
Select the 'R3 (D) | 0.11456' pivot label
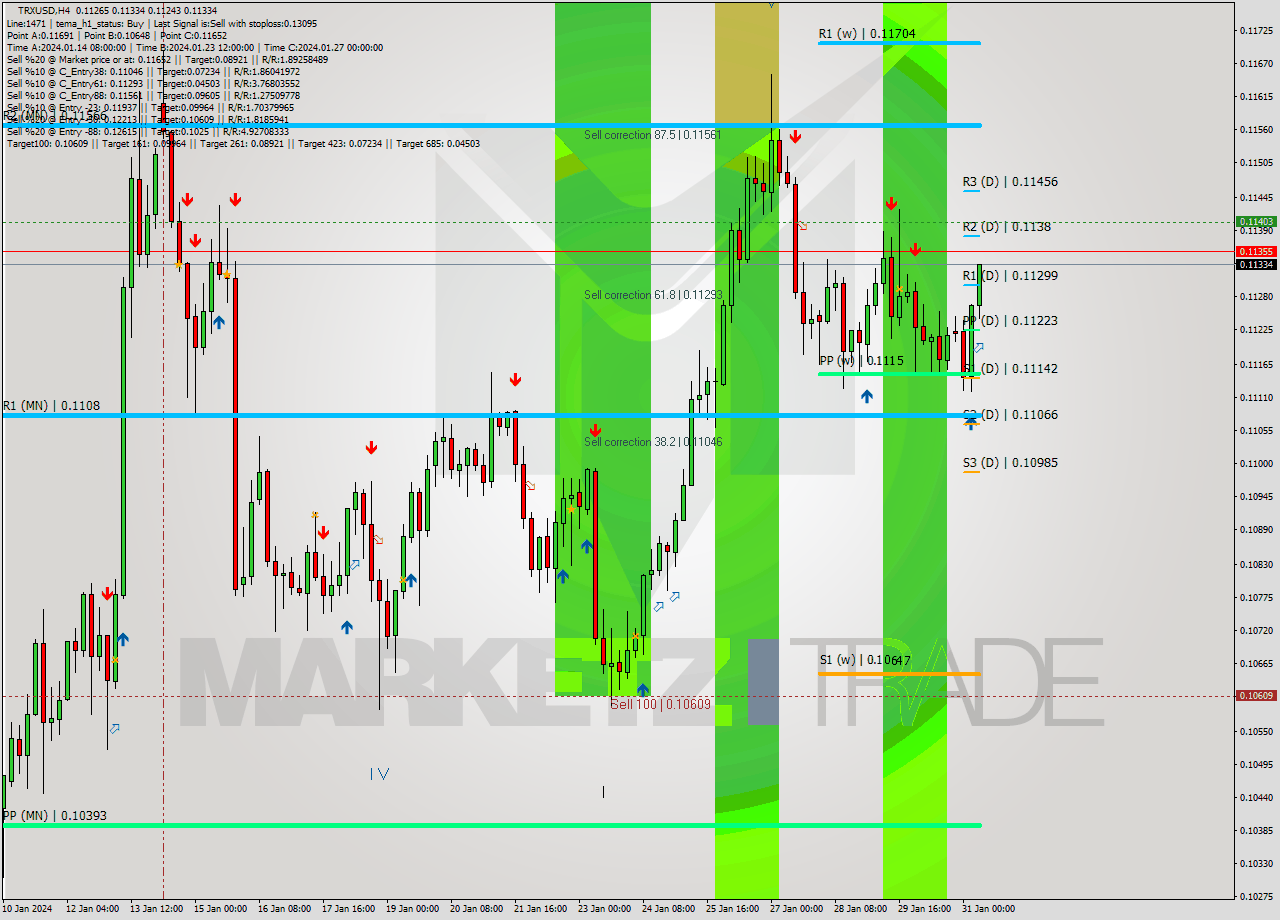pyautogui.click(x=1010, y=182)
